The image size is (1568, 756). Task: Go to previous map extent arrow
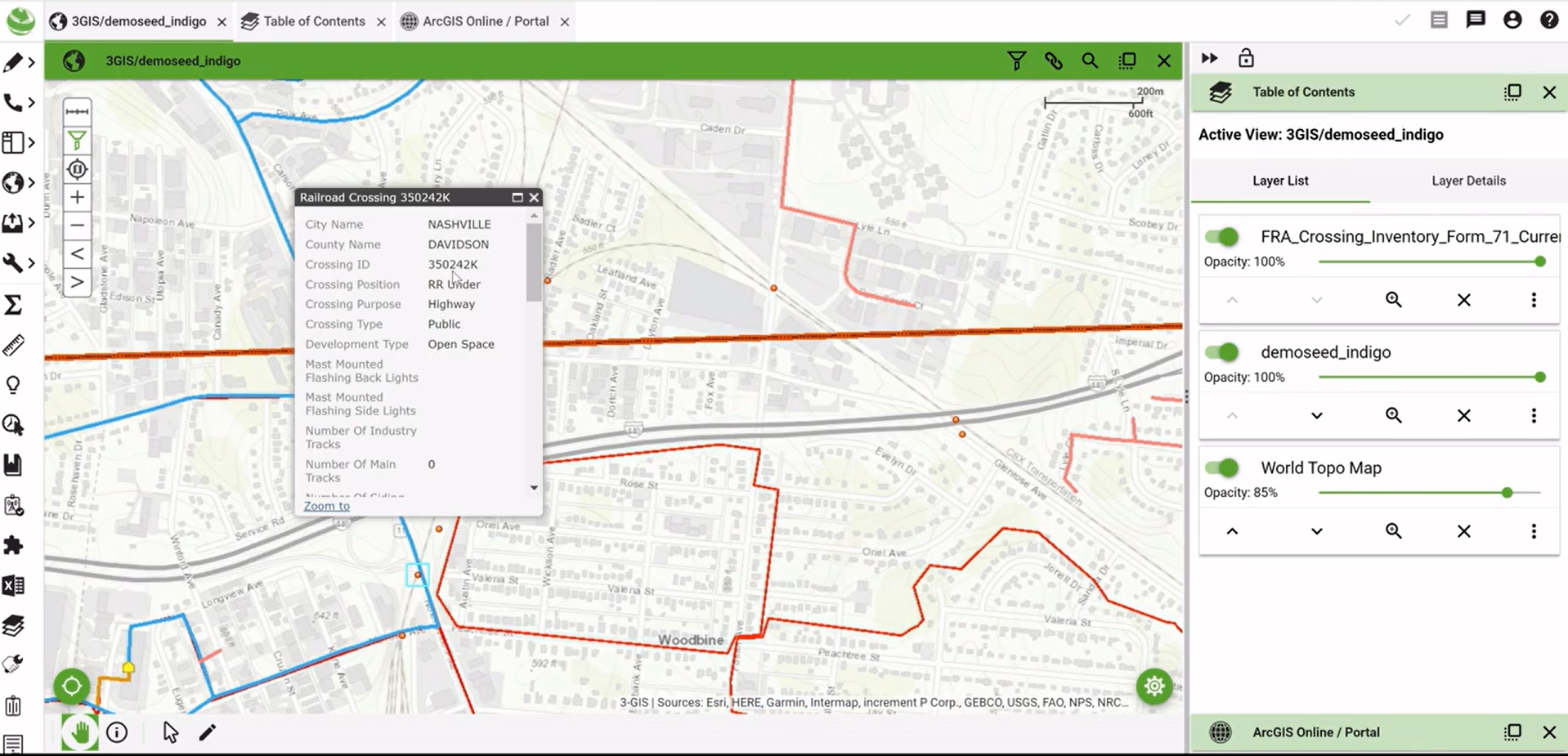click(77, 253)
